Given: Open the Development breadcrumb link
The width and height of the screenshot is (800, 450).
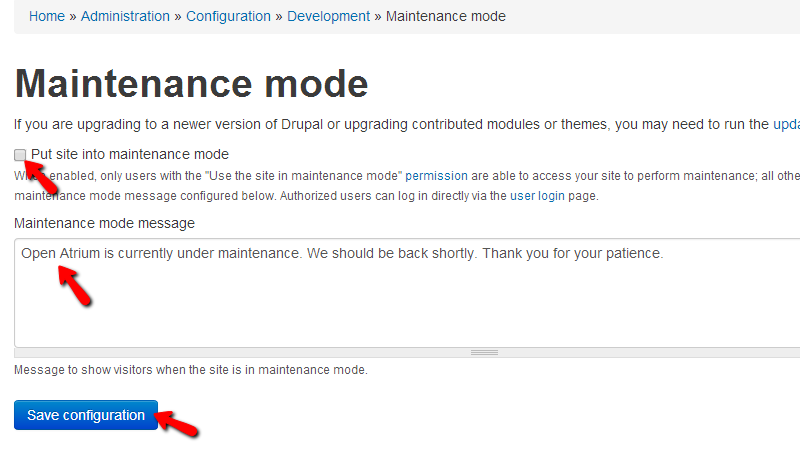Looking at the screenshot, I should pos(328,16).
